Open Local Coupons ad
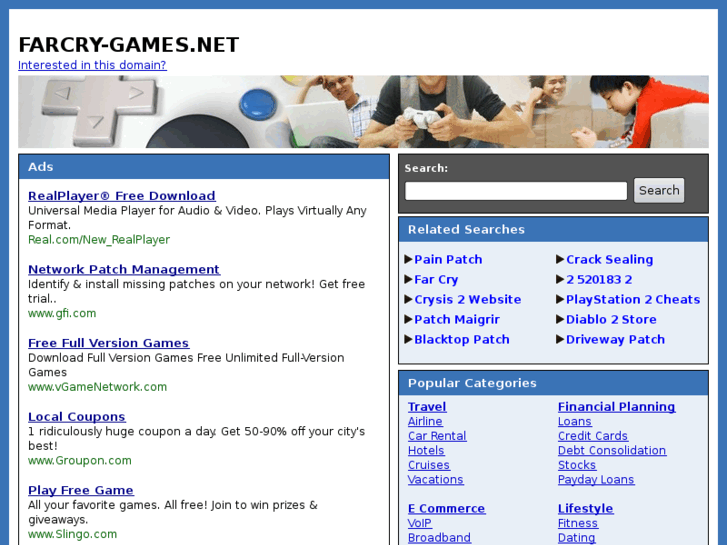Screen dimensions: 727x545 click(x=77, y=417)
